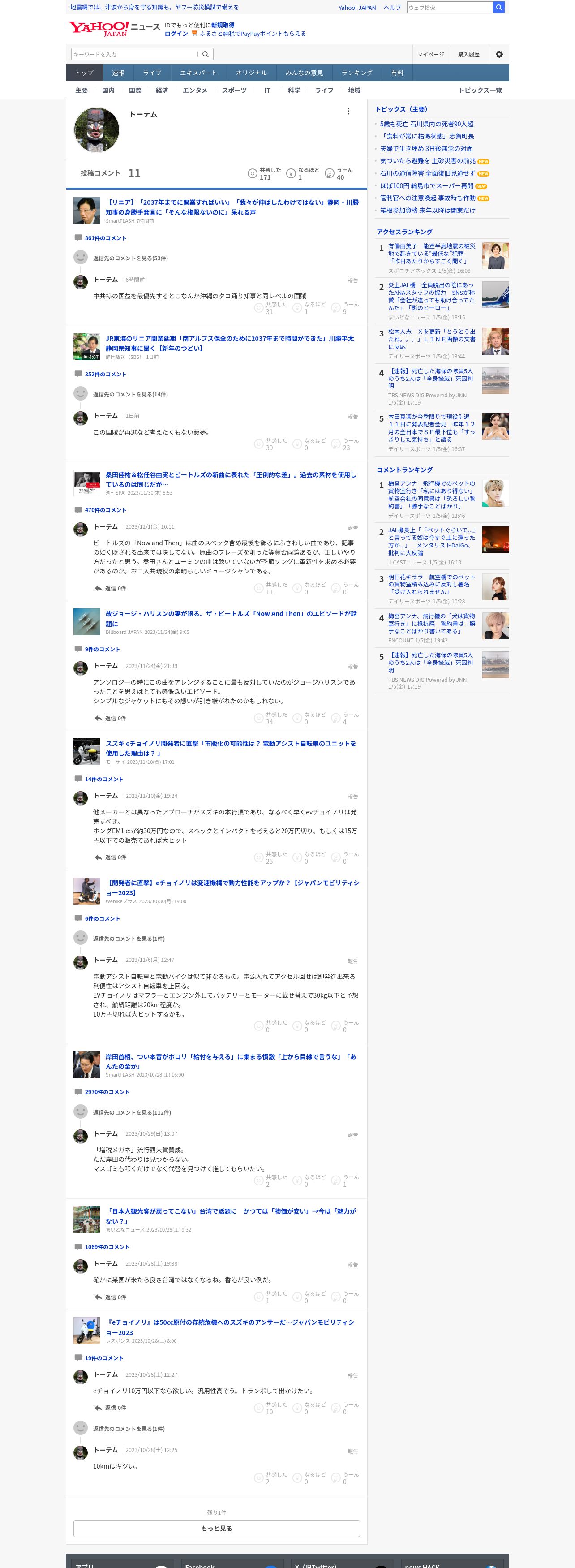575x1568 pixels.
Task: Report the 中共様の国益 comment via 報告
Action: click(353, 280)
